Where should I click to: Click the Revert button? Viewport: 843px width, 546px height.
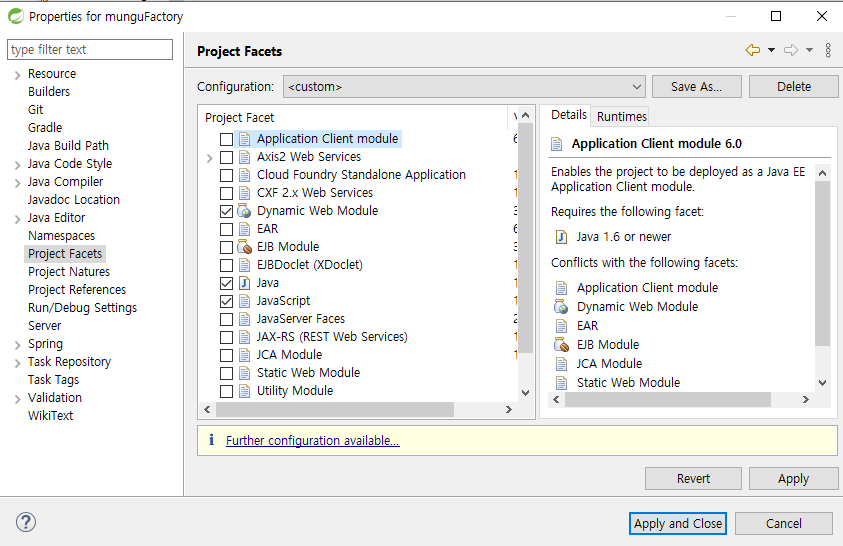[x=693, y=478]
